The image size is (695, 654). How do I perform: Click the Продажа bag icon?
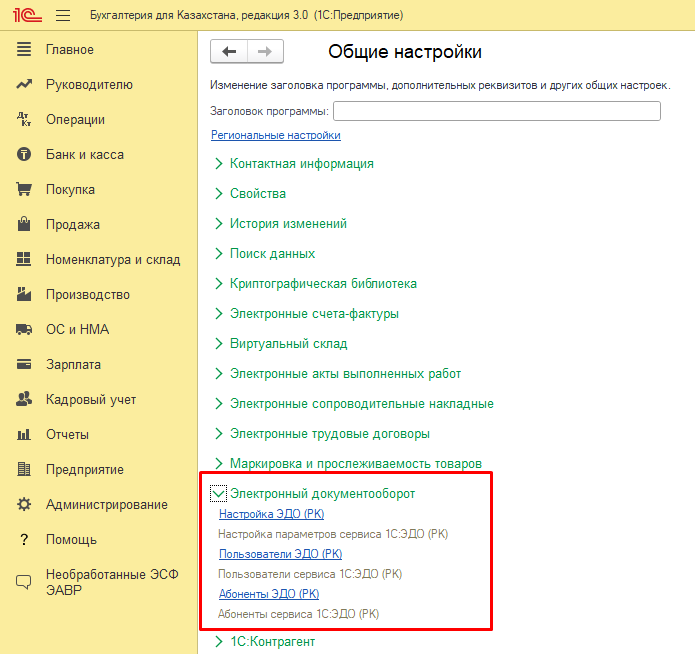tap(24, 224)
